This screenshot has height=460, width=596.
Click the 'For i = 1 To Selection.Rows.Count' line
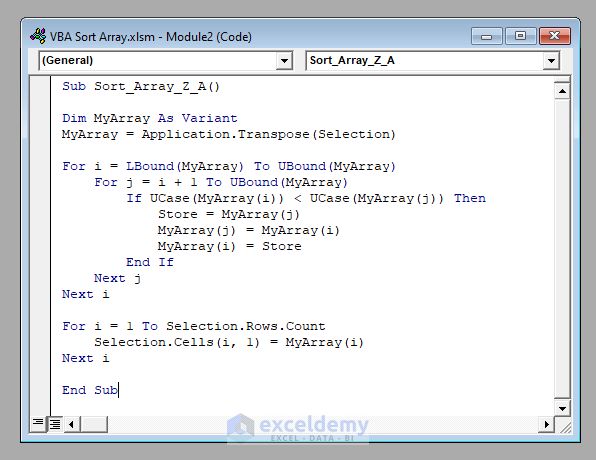[x=193, y=326]
